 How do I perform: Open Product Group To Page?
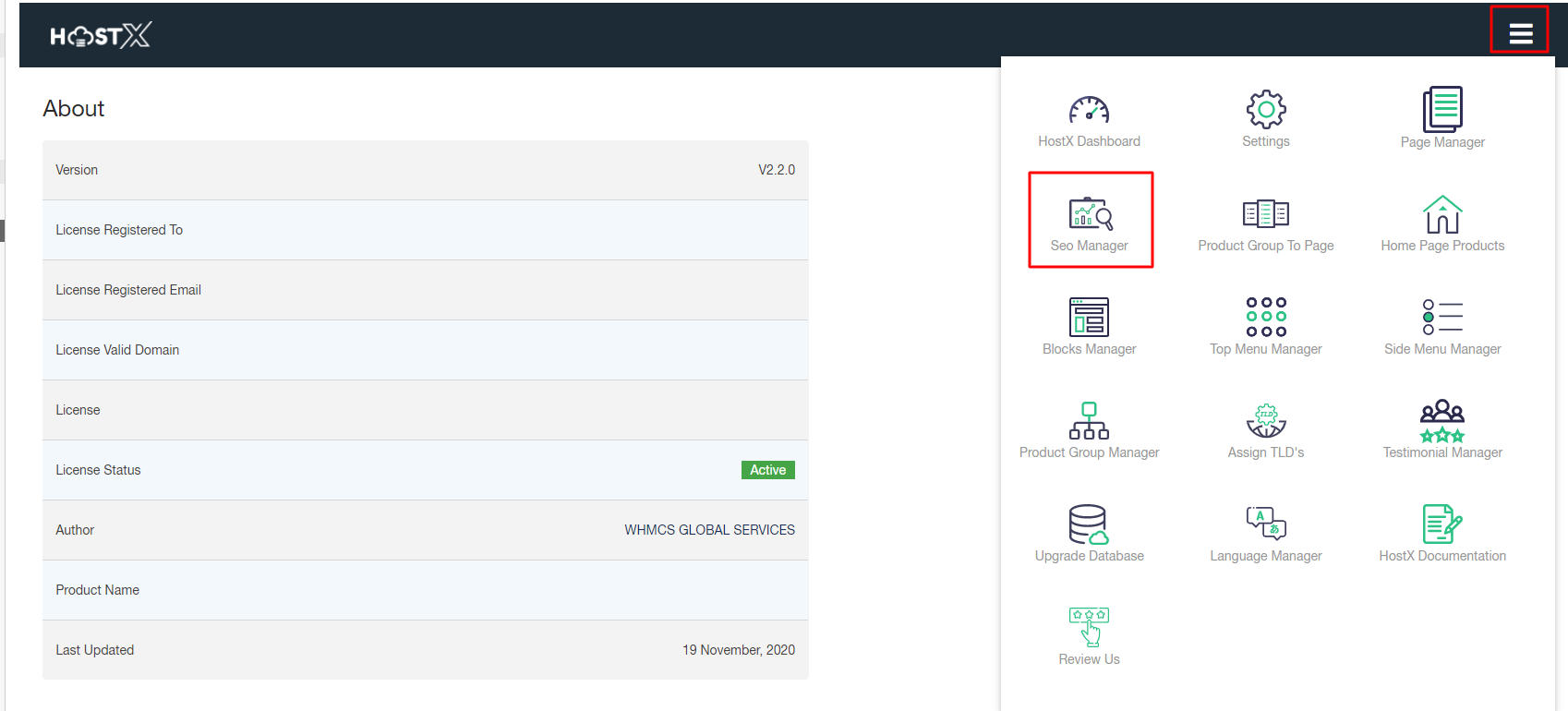tap(1265, 215)
